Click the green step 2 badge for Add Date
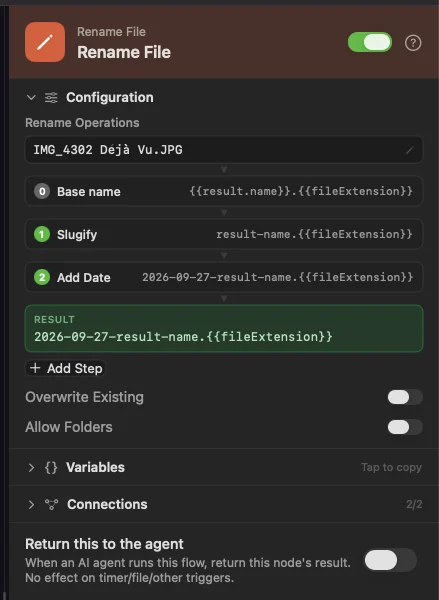Screen dimensions: 439x600 [x=42, y=277]
